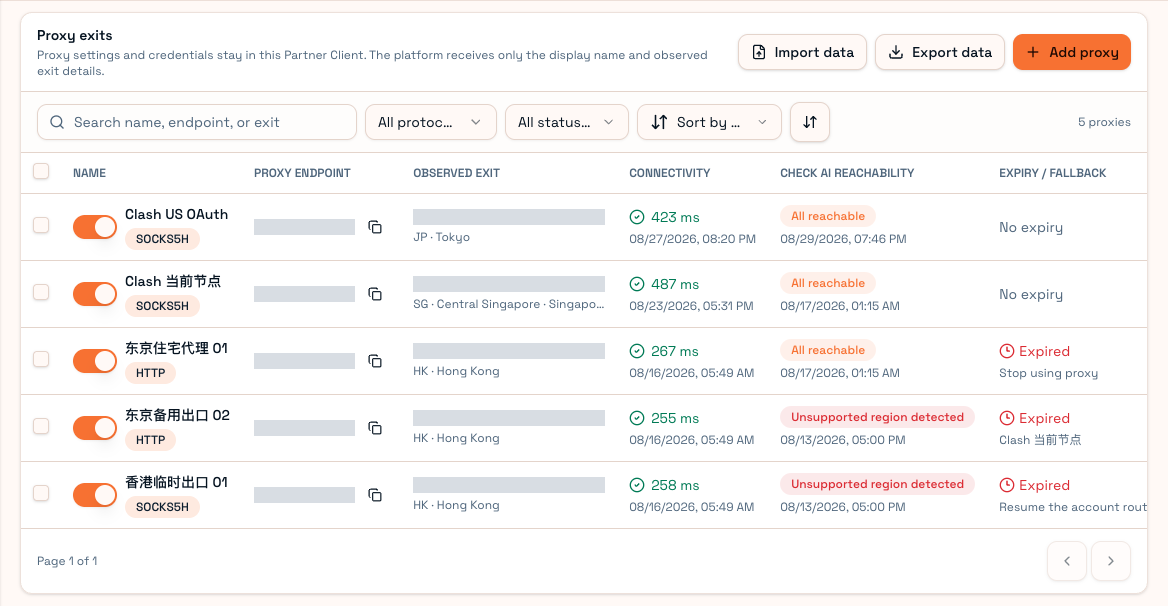The width and height of the screenshot is (1168, 606).
Task: Click the Clash 当前节点 proxy name
Action: tap(173, 281)
